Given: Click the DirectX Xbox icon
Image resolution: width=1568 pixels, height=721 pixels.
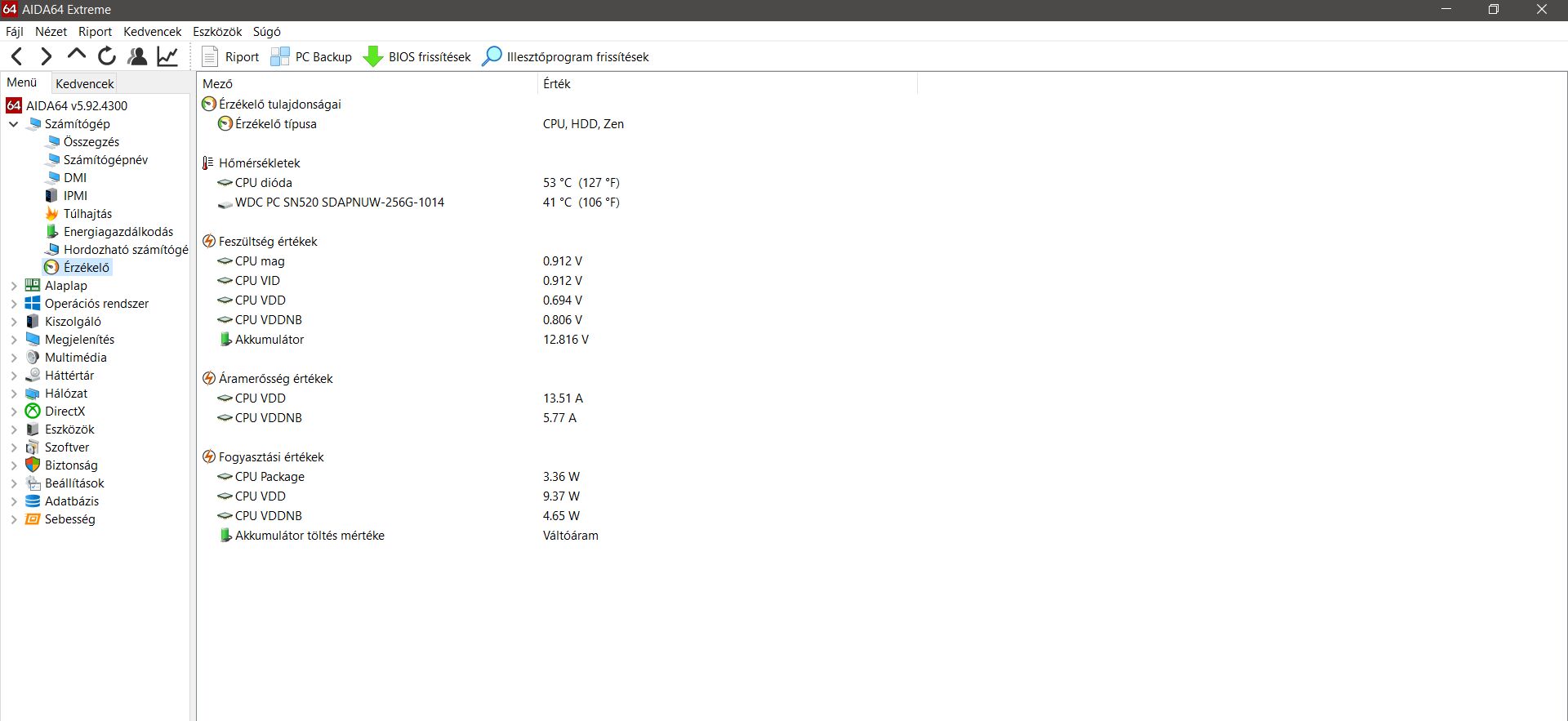Looking at the screenshot, I should [33, 412].
